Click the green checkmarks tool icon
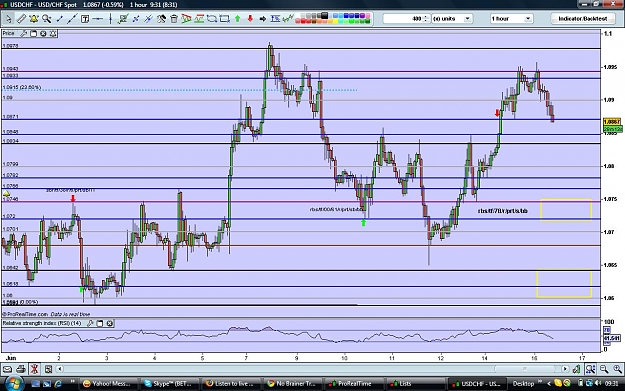The width and height of the screenshot is (625, 391). coord(288,19)
